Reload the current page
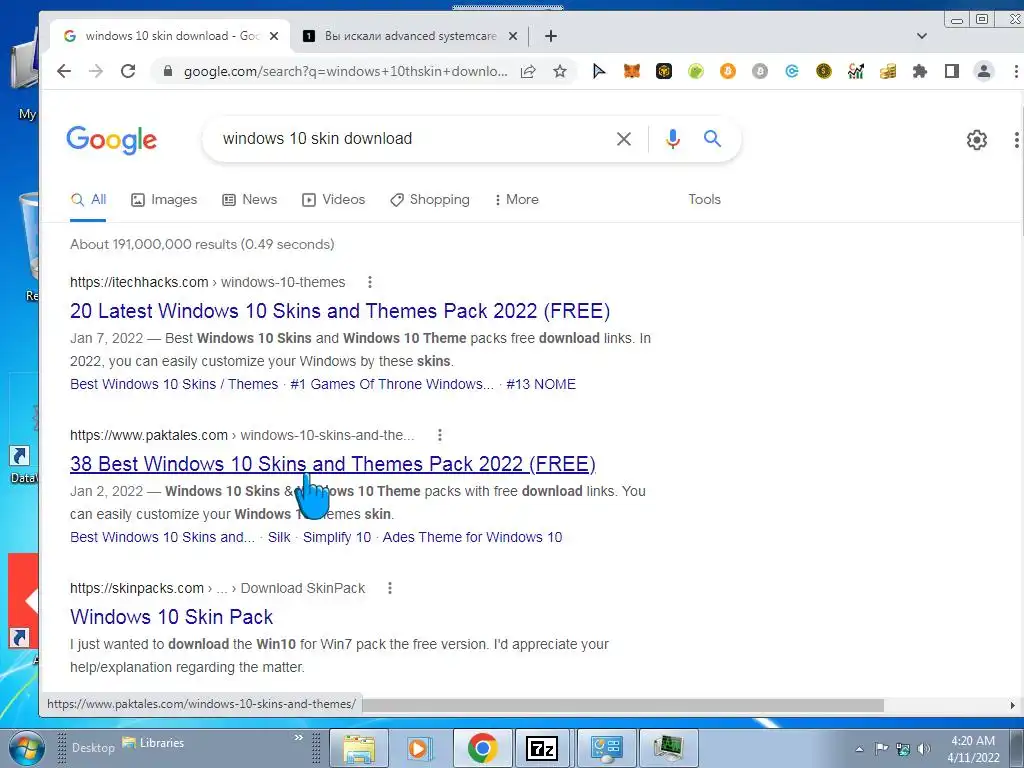This screenshot has height=768, width=1024. [x=128, y=71]
